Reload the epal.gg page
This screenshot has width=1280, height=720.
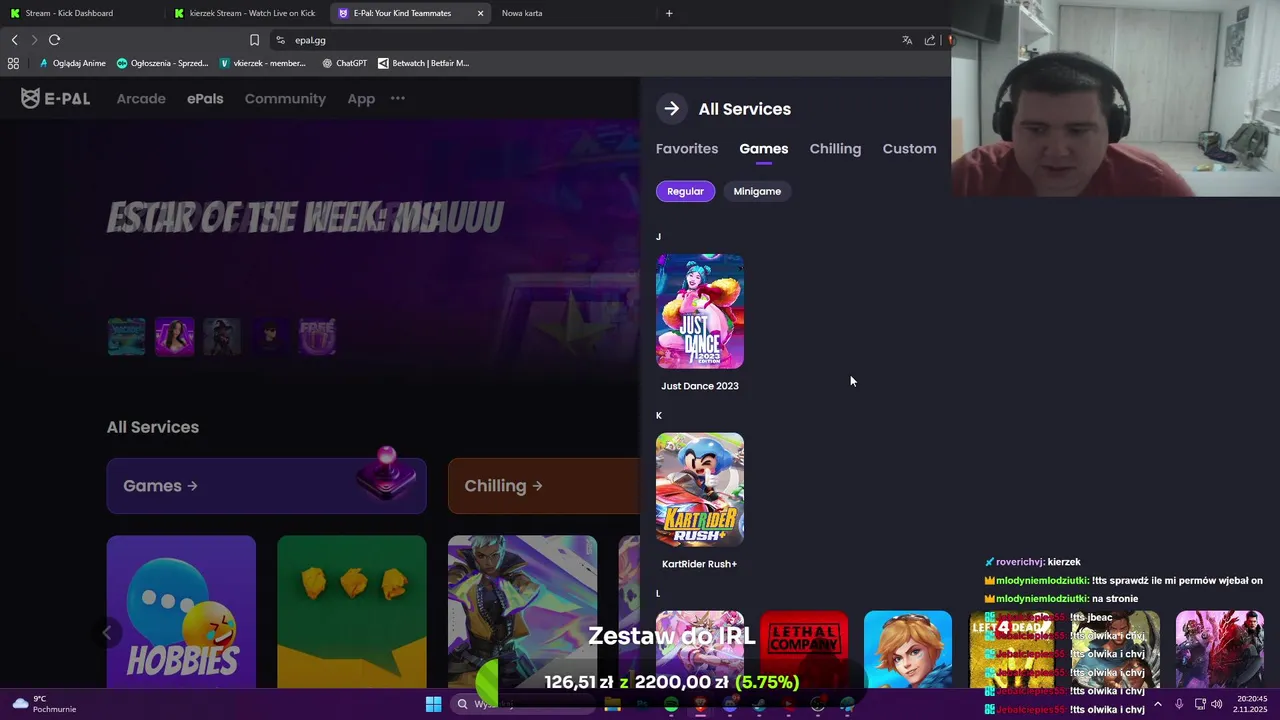(x=54, y=40)
